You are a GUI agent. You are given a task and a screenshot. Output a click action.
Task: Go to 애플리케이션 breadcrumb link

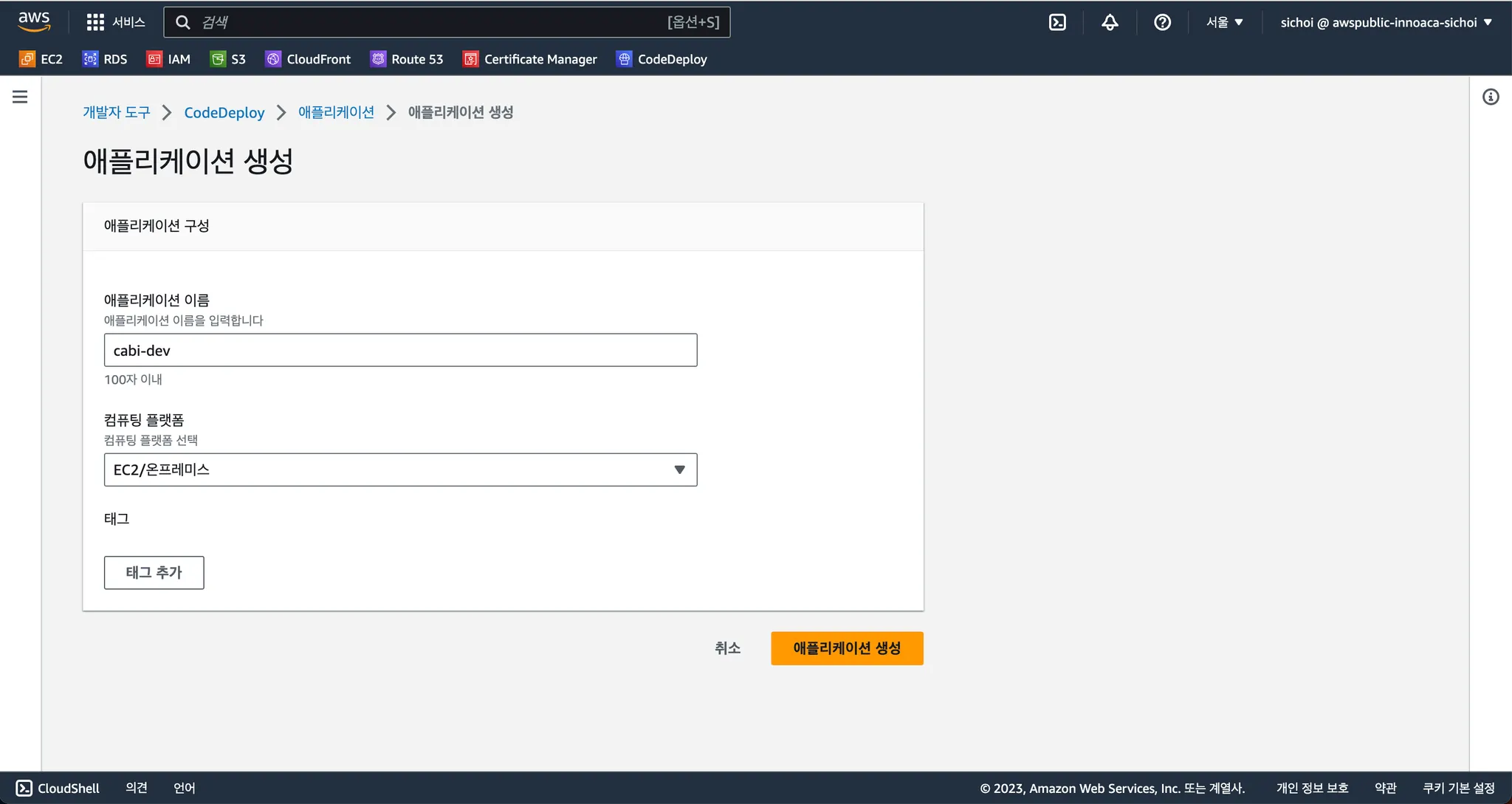pos(336,112)
